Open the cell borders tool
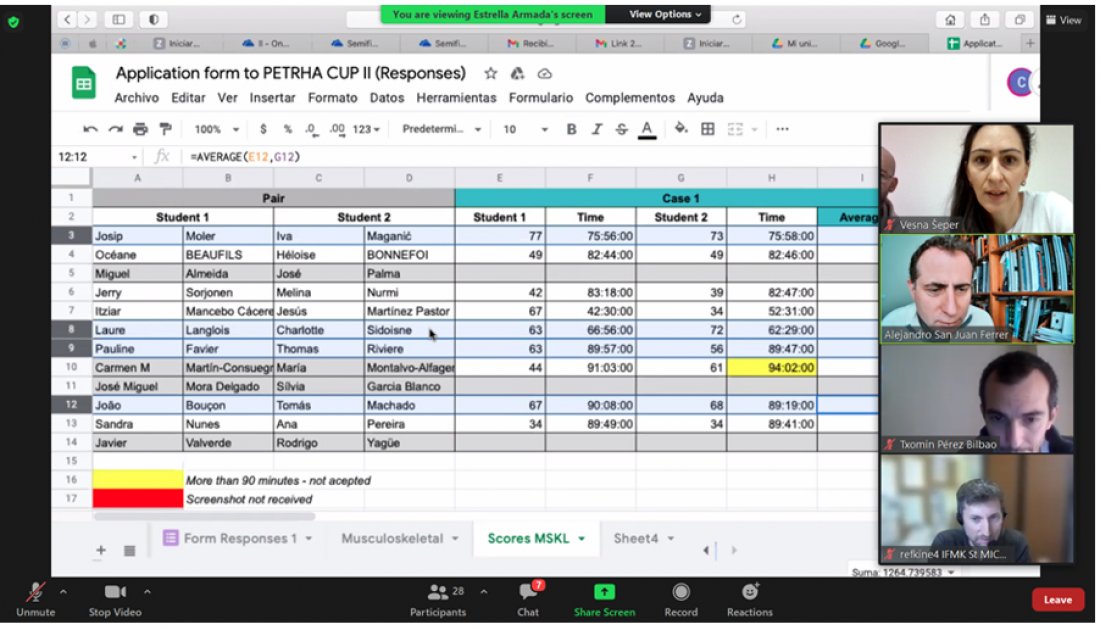 tap(708, 129)
